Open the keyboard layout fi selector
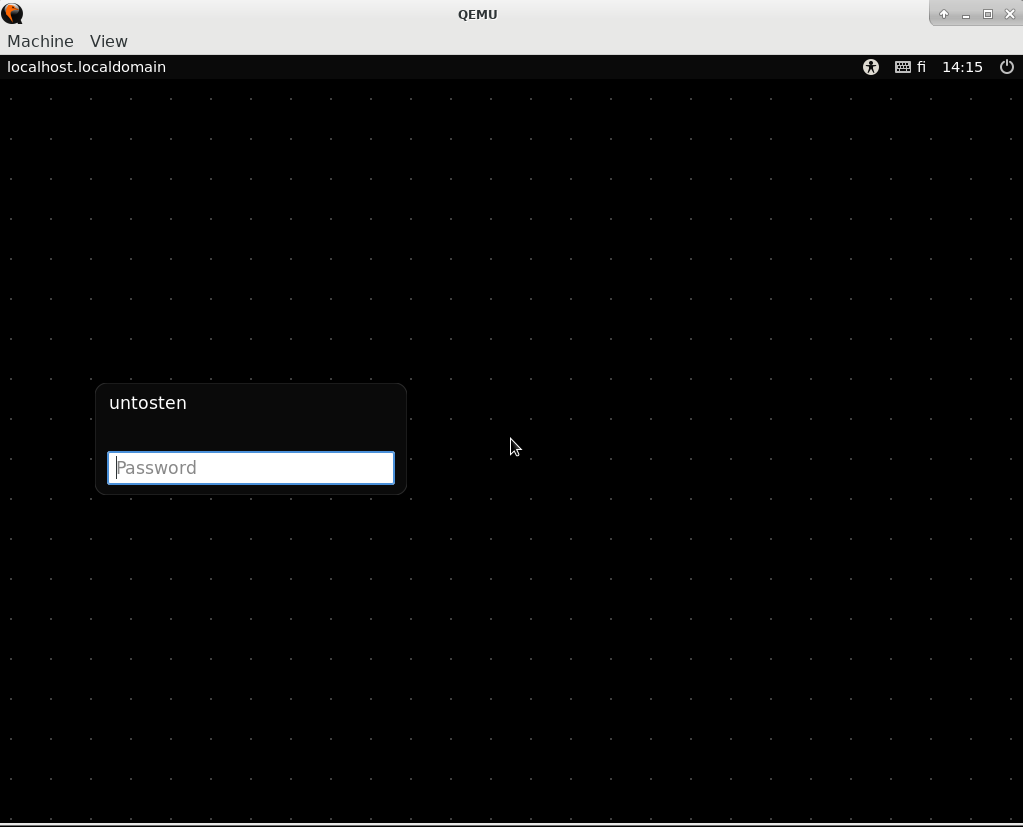This screenshot has height=827, width=1023. pos(910,67)
